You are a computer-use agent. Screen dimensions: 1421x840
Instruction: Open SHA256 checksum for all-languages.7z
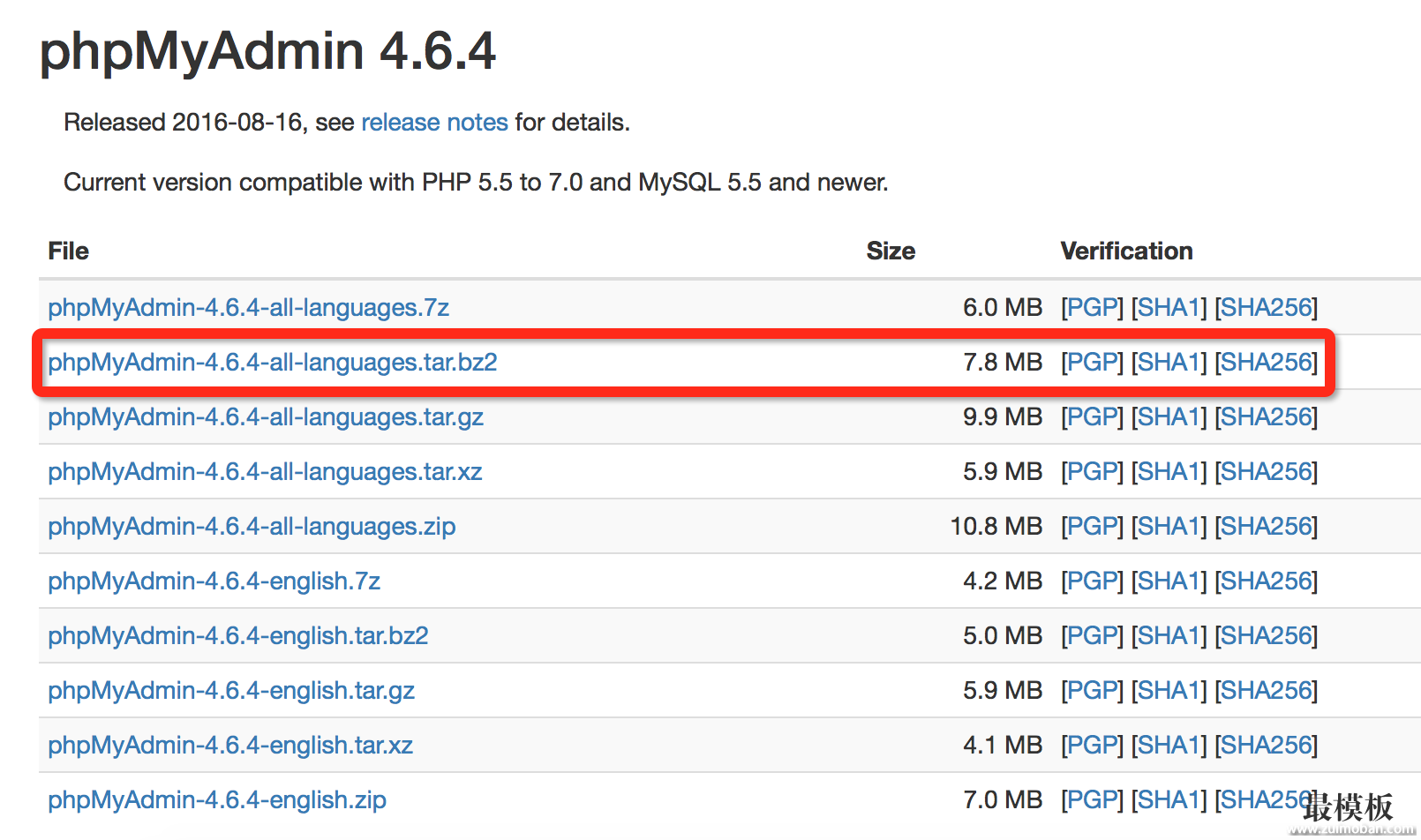click(x=1266, y=307)
